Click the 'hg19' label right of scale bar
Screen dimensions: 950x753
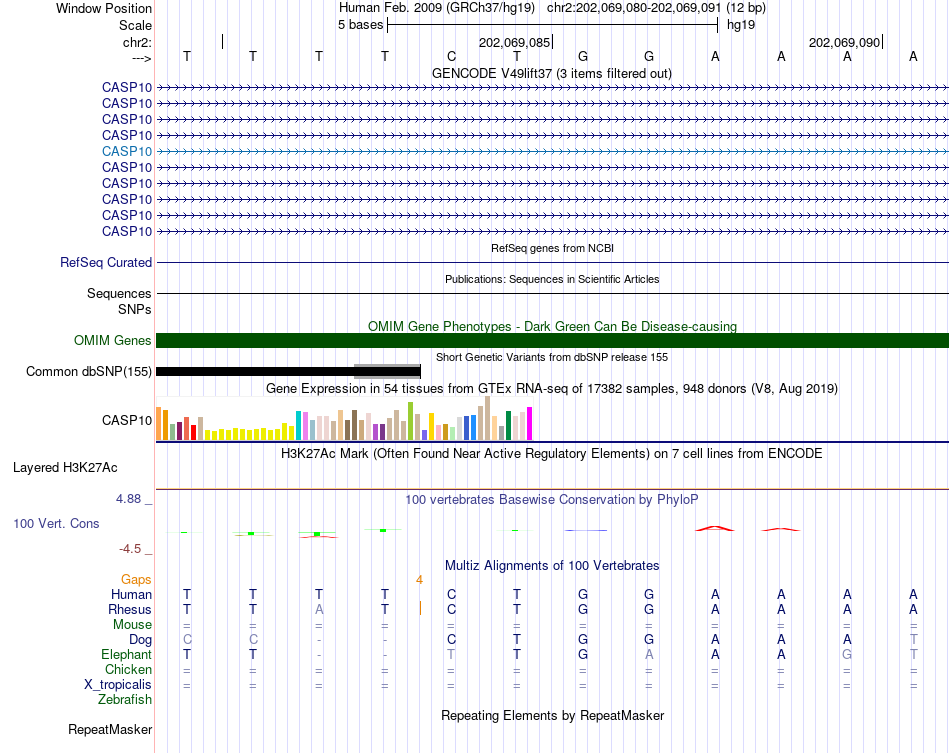741,25
